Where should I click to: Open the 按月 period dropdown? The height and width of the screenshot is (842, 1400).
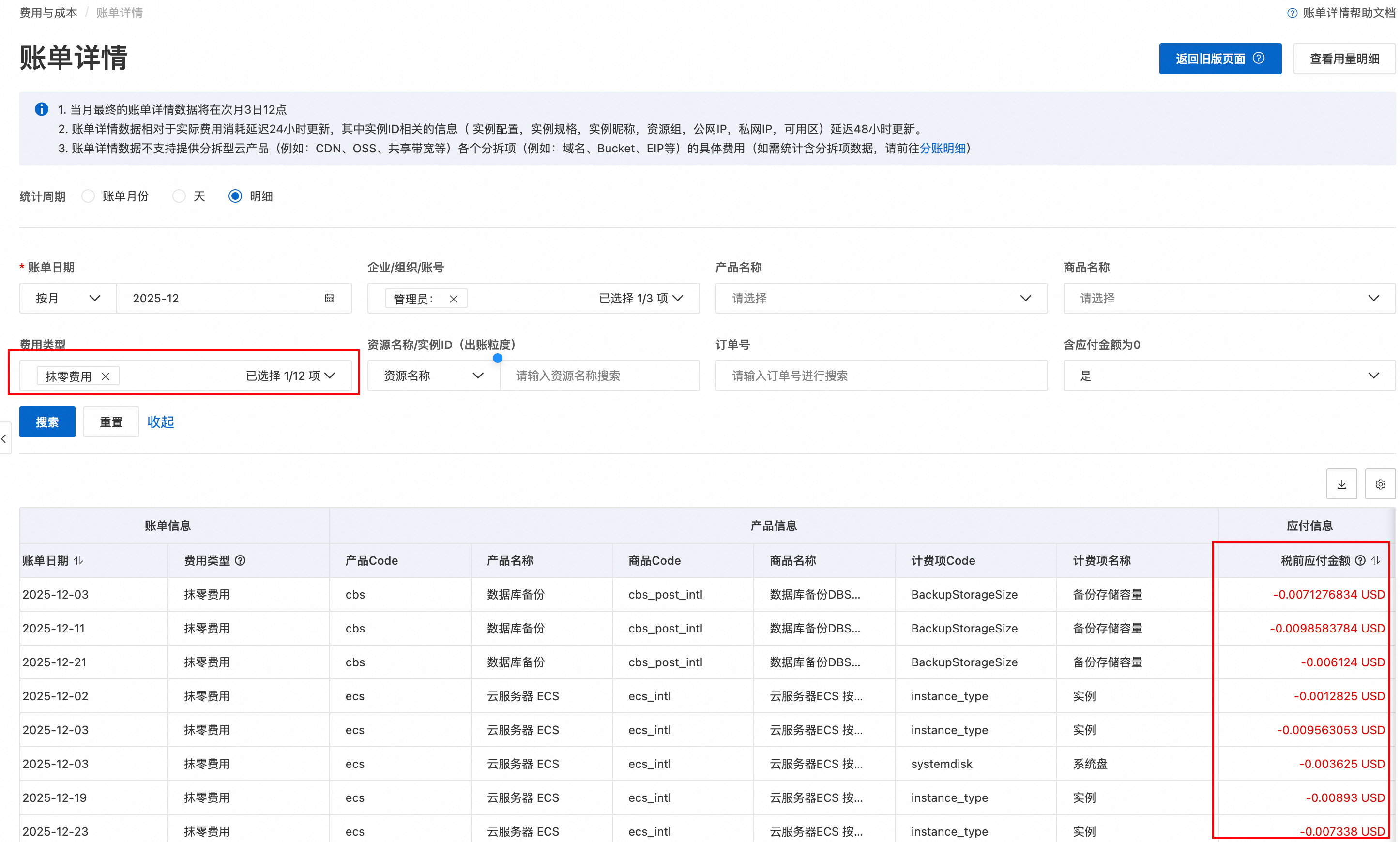click(68, 298)
